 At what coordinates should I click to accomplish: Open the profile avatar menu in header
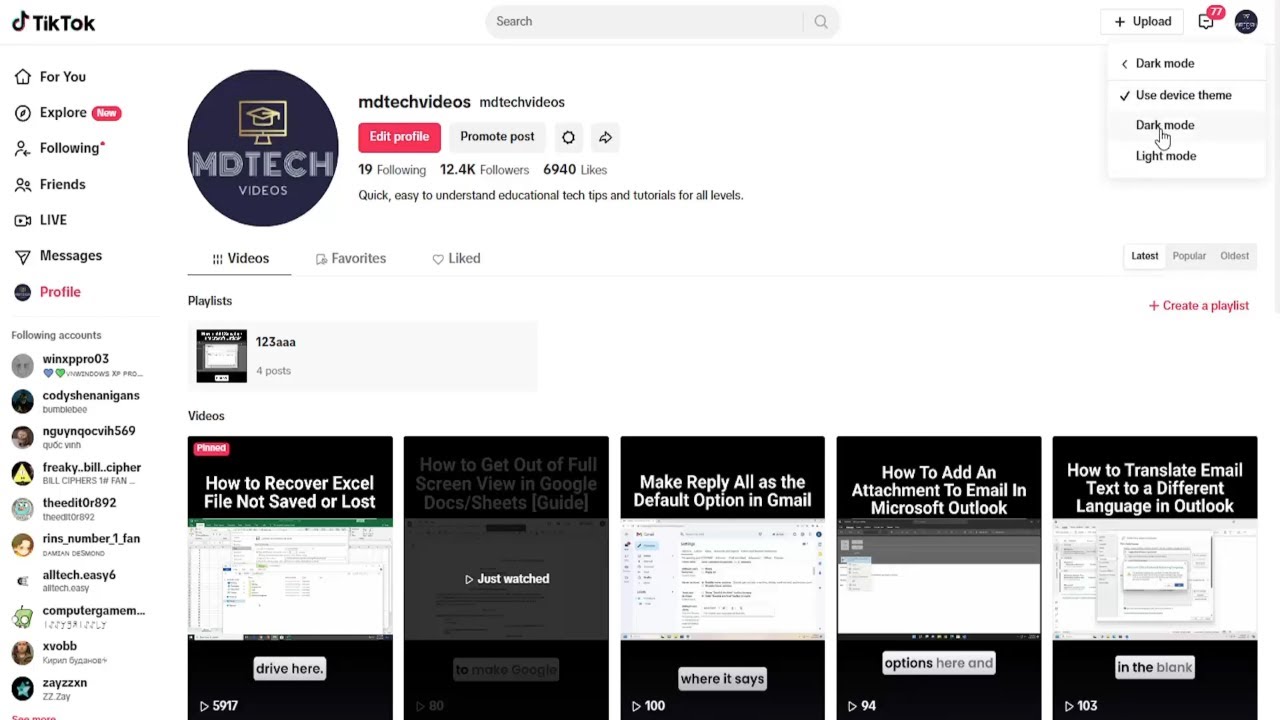click(1245, 22)
